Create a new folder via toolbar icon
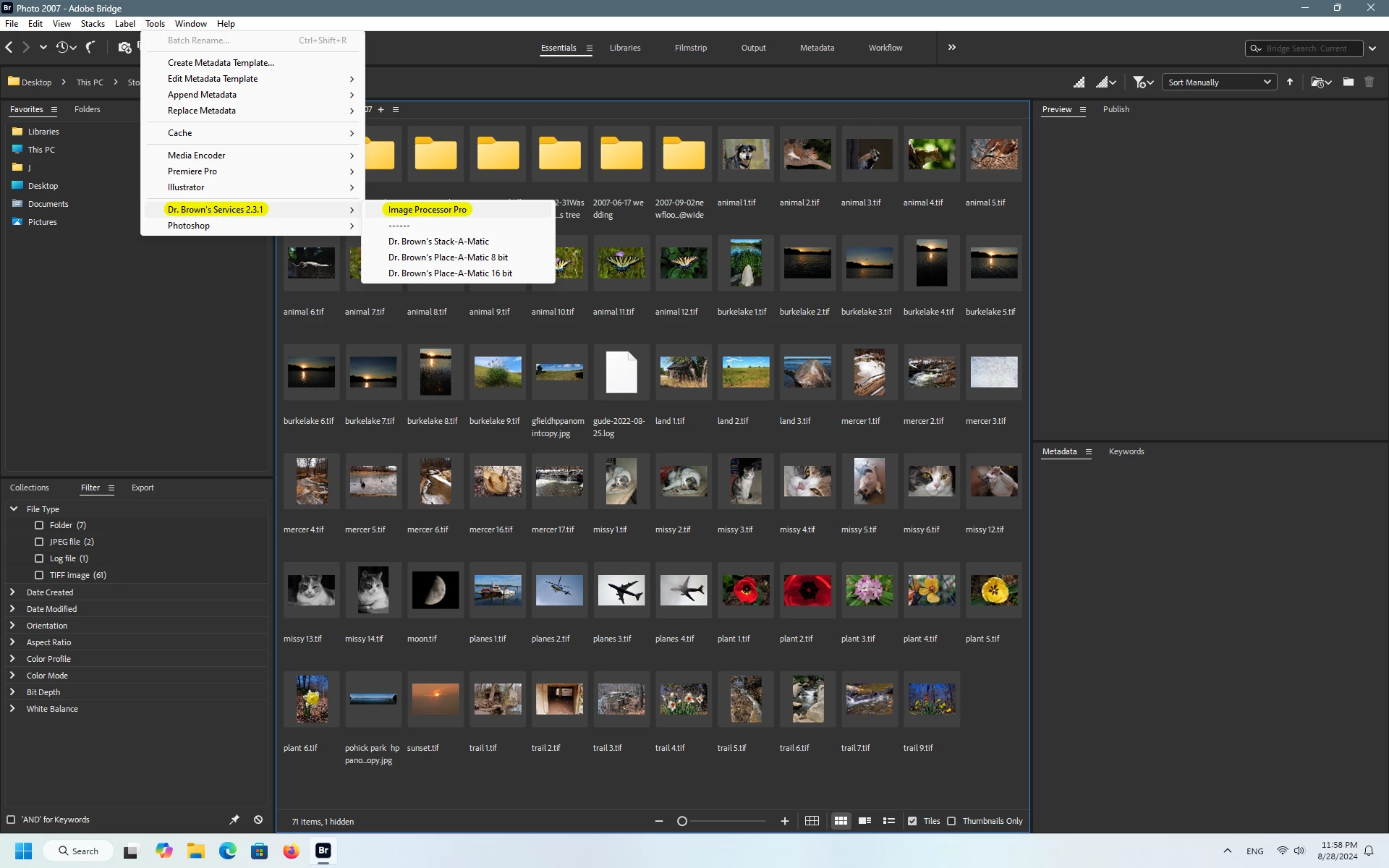The image size is (1389, 868). (1348, 82)
